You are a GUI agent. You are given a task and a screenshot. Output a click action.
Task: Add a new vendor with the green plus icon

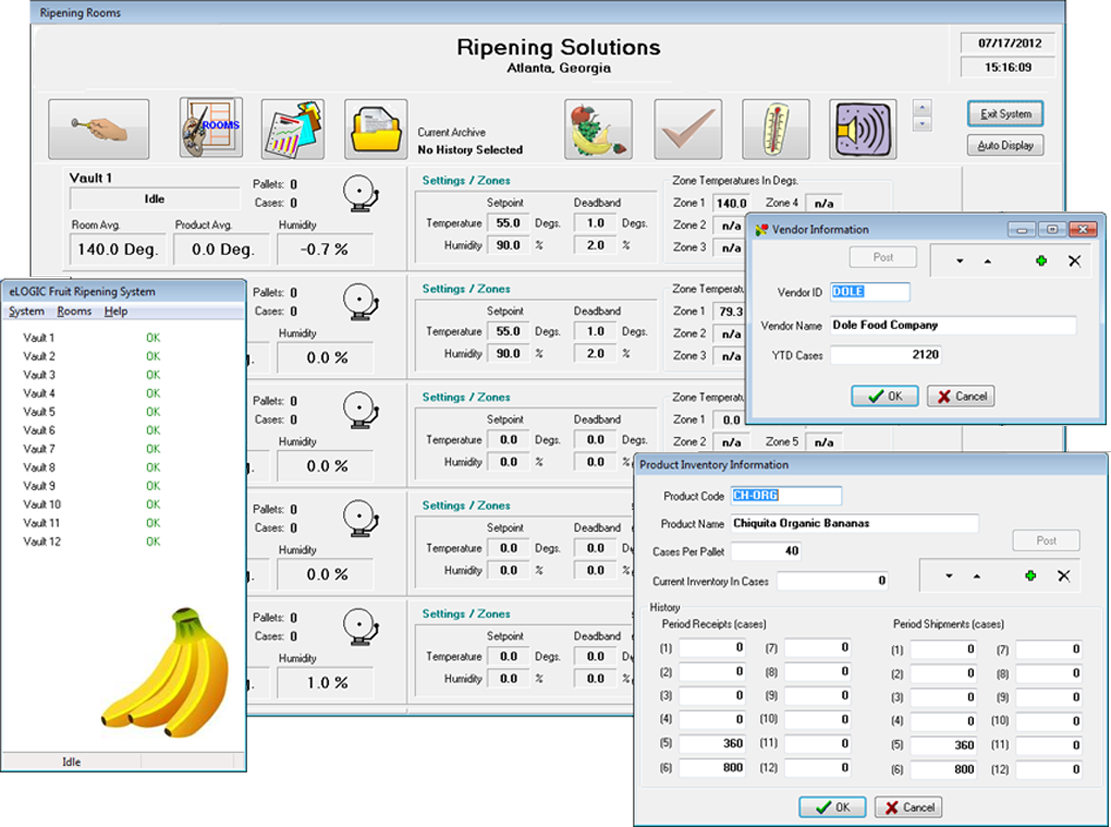pos(1042,260)
